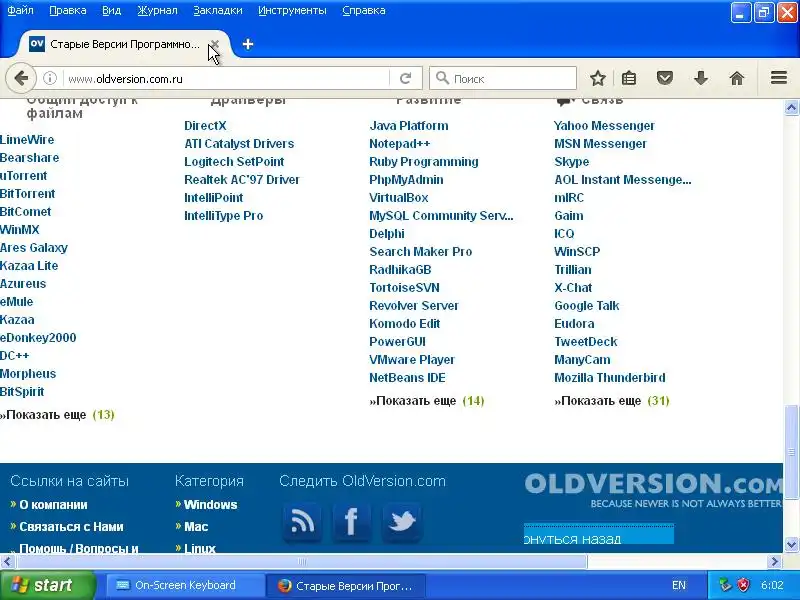The image size is (800, 600).
Task: Click the Windows start button
Action: point(47,585)
